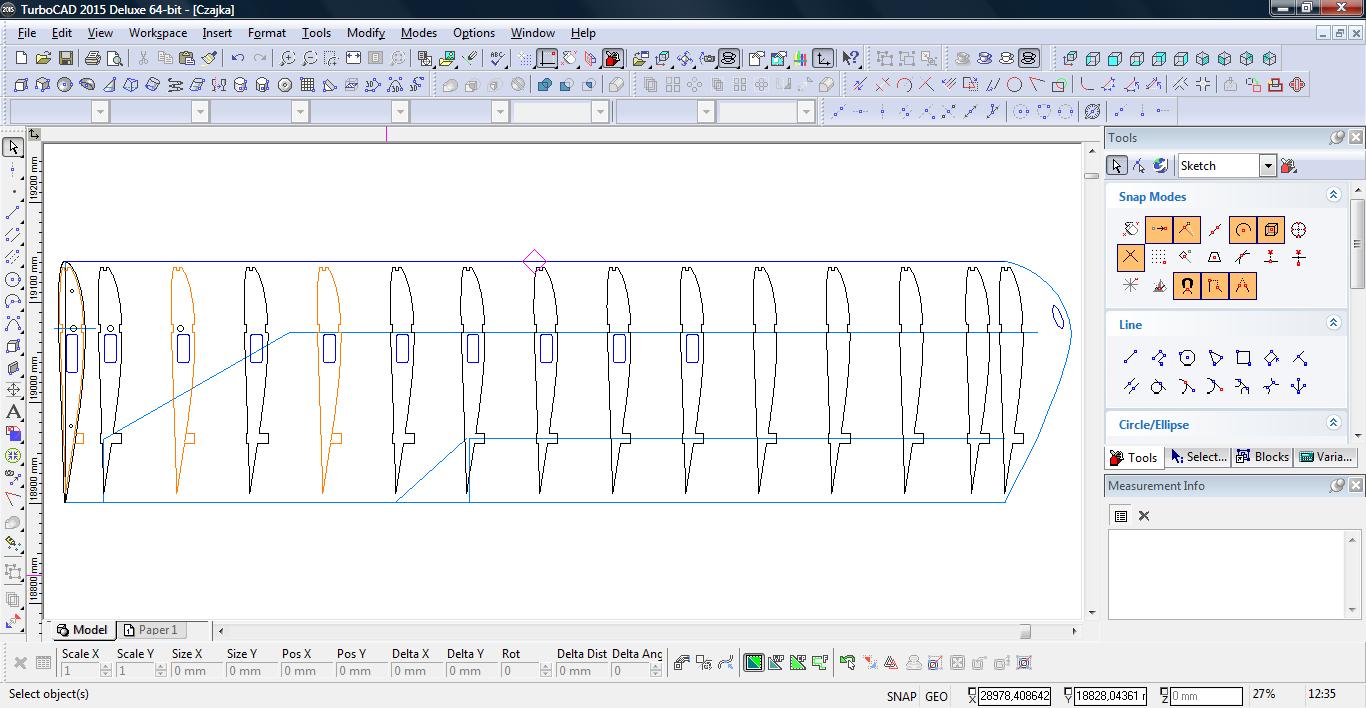
Task: Run the ABC spelling check tool
Action: pos(497,59)
